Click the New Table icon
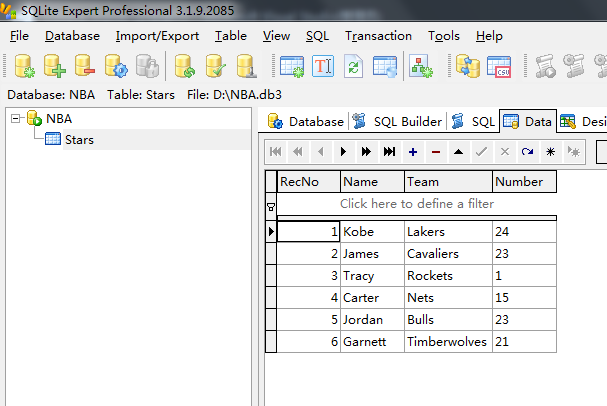Viewport: 607px width, 406px height. 292,67
